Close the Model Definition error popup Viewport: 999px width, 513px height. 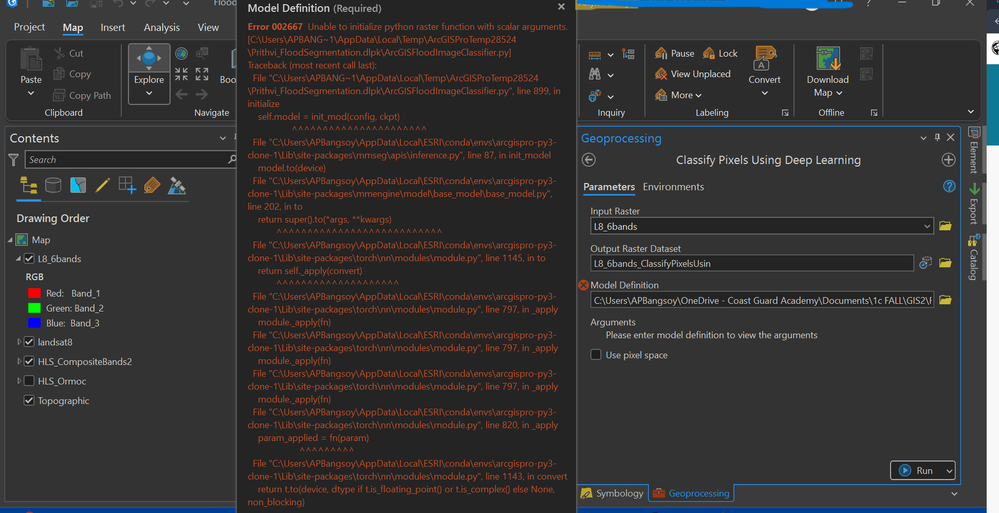click(x=561, y=7)
